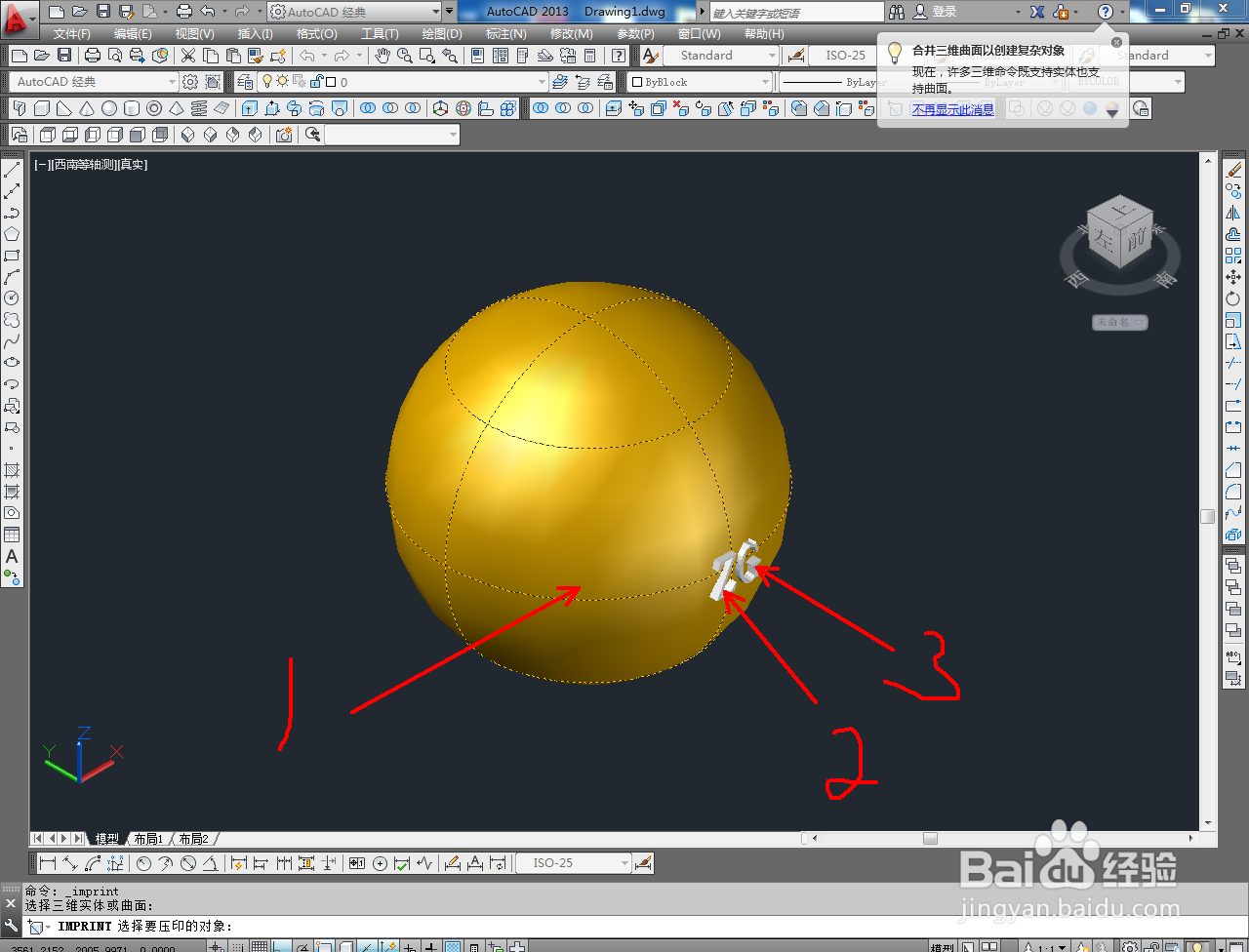Viewport: 1249px width, 952px height.
Task: Click the 不再显示此消息 link
Action: tap(953, 110)
